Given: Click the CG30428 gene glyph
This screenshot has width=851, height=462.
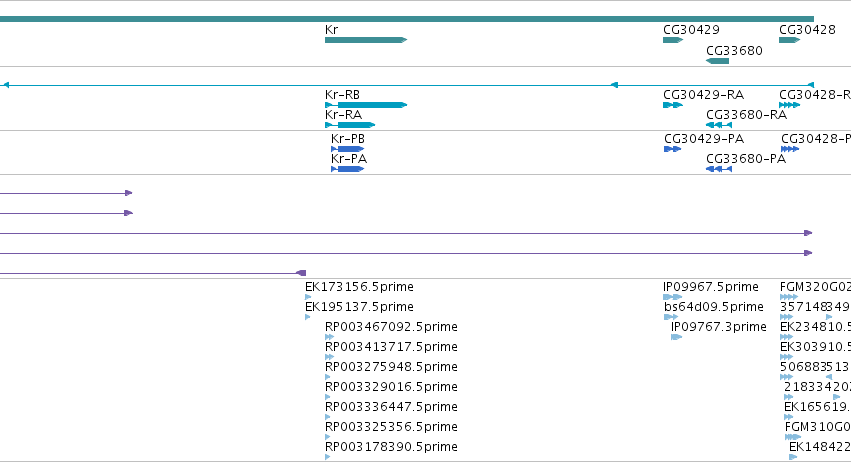Looking at the screenshot, I should coord(790,40).
